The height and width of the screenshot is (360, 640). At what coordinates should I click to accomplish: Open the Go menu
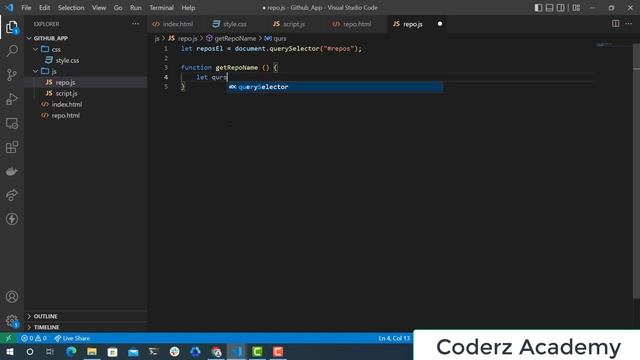point(118,8)
